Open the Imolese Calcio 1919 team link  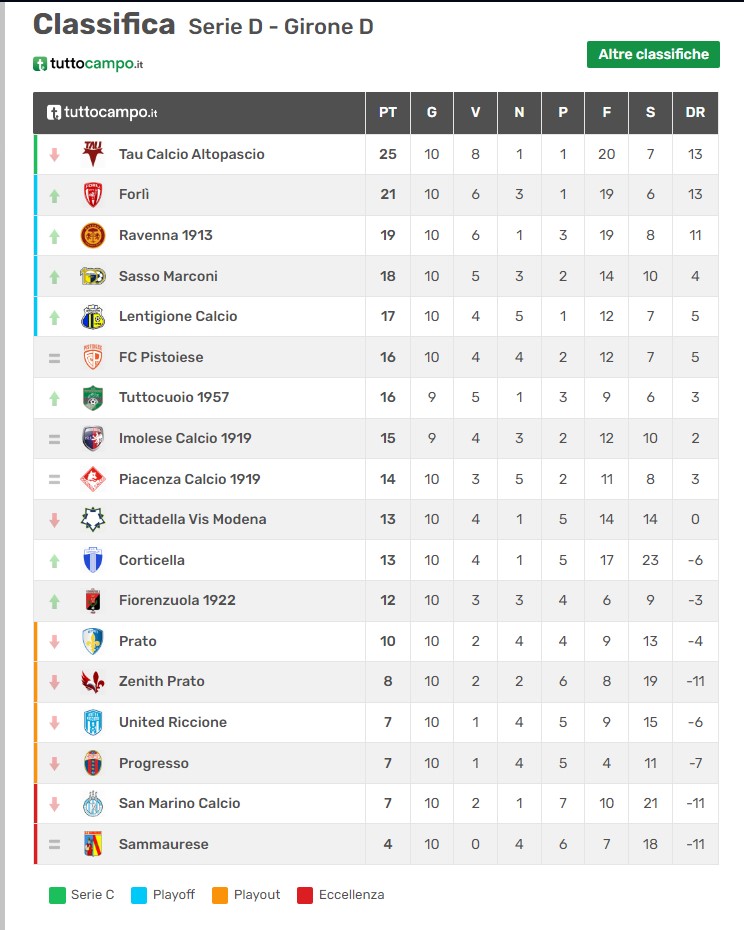pyautogui.click(x=185, y=438)
